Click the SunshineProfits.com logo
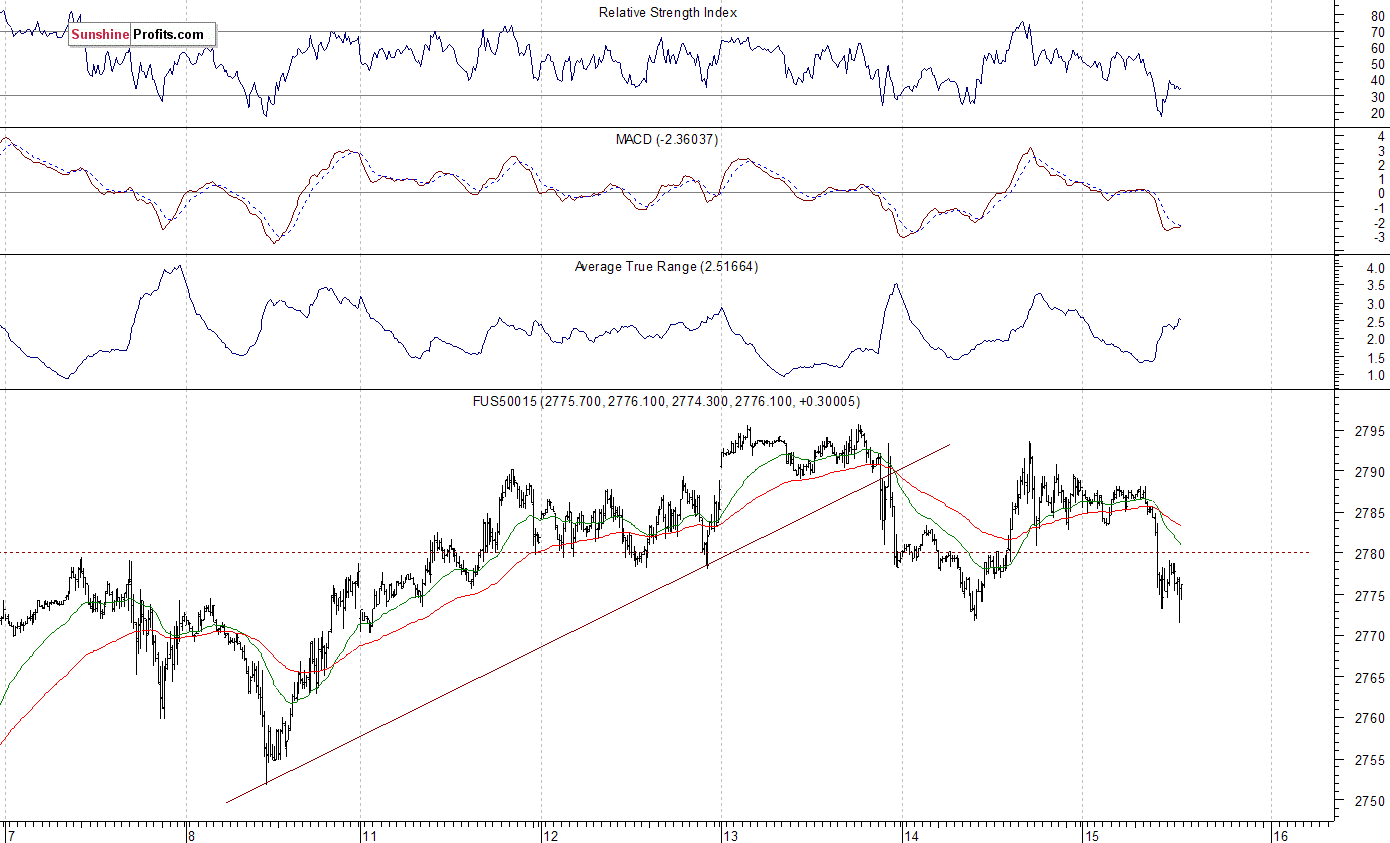The height and width of the screenshot is (843, 1390). [142, 35]
